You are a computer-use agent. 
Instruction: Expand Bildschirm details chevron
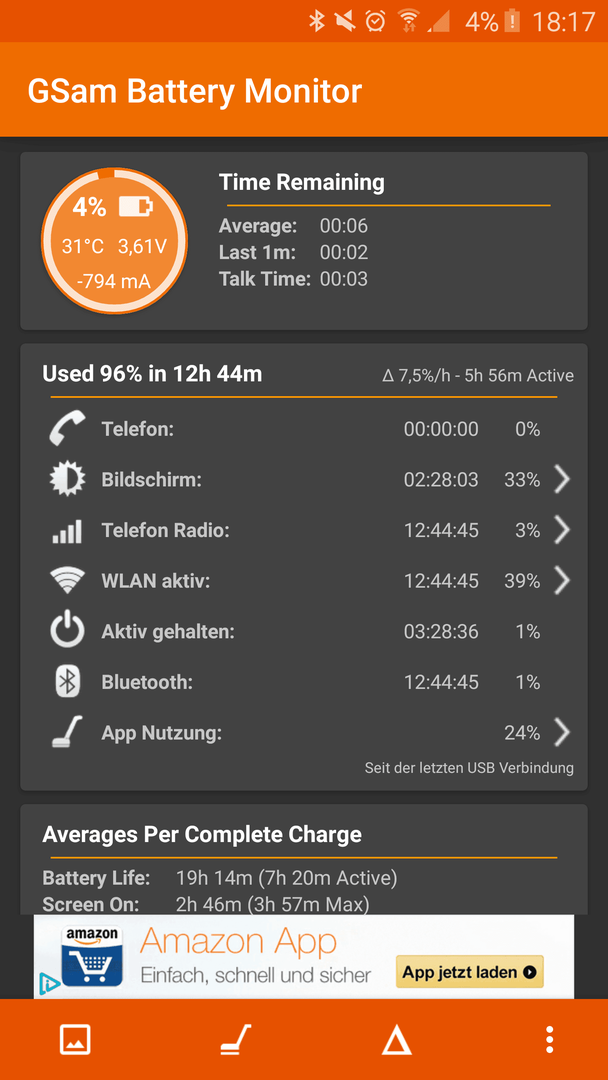tap(562, 479)
